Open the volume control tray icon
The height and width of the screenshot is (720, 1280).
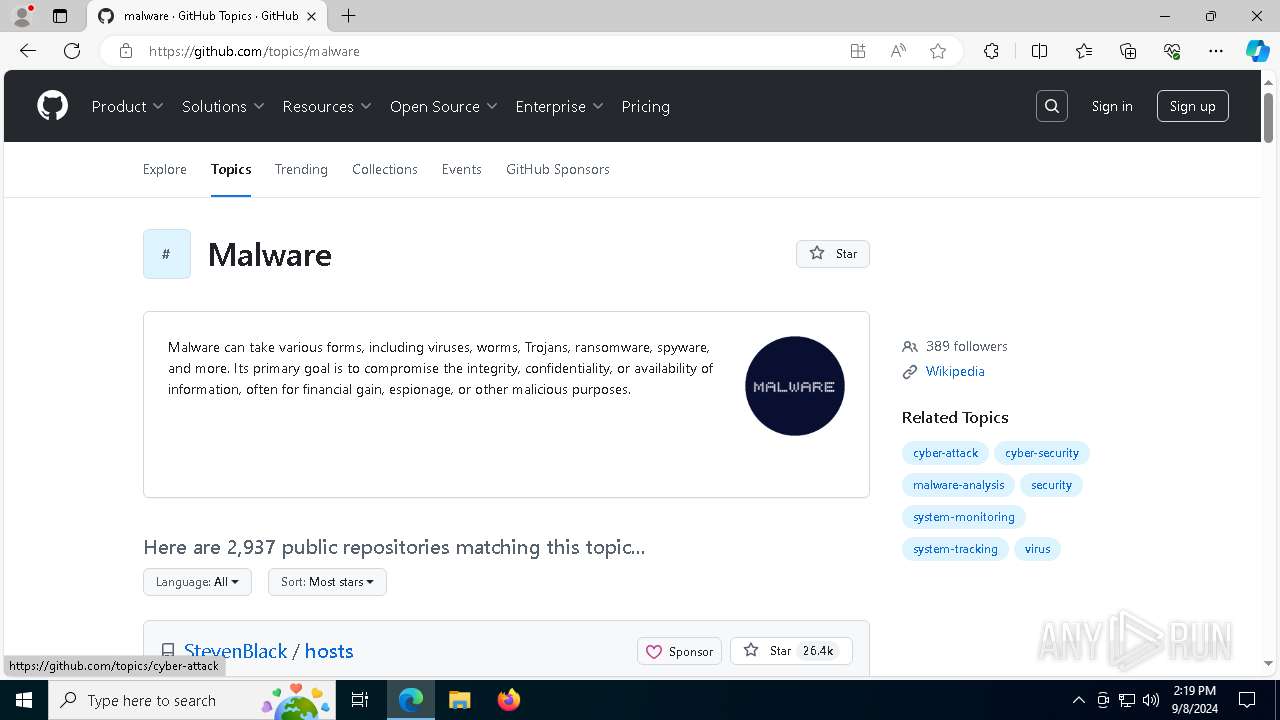[1151, 700]
